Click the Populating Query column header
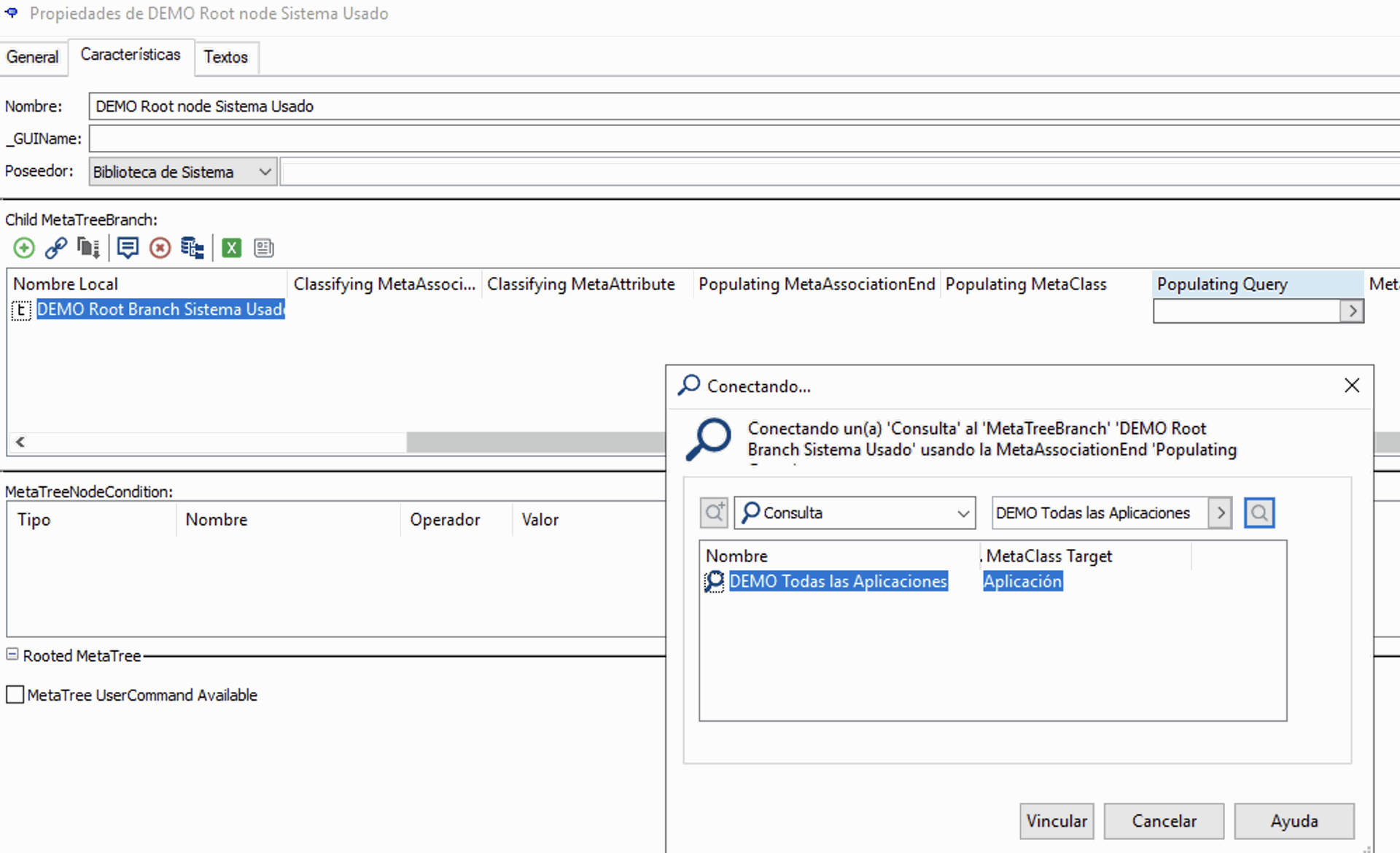The width and height of the screenshot is (1400, 853). [x=1258, y=284]
